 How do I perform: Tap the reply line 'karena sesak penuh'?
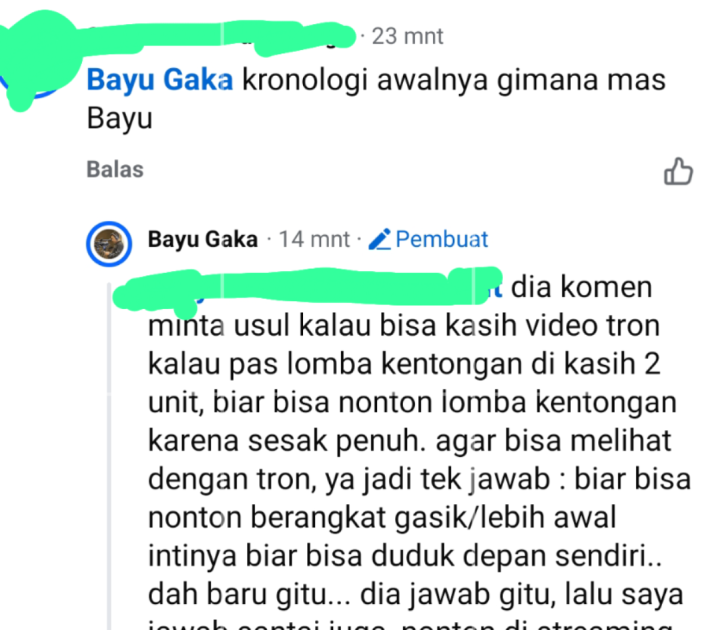click(409, 441)
